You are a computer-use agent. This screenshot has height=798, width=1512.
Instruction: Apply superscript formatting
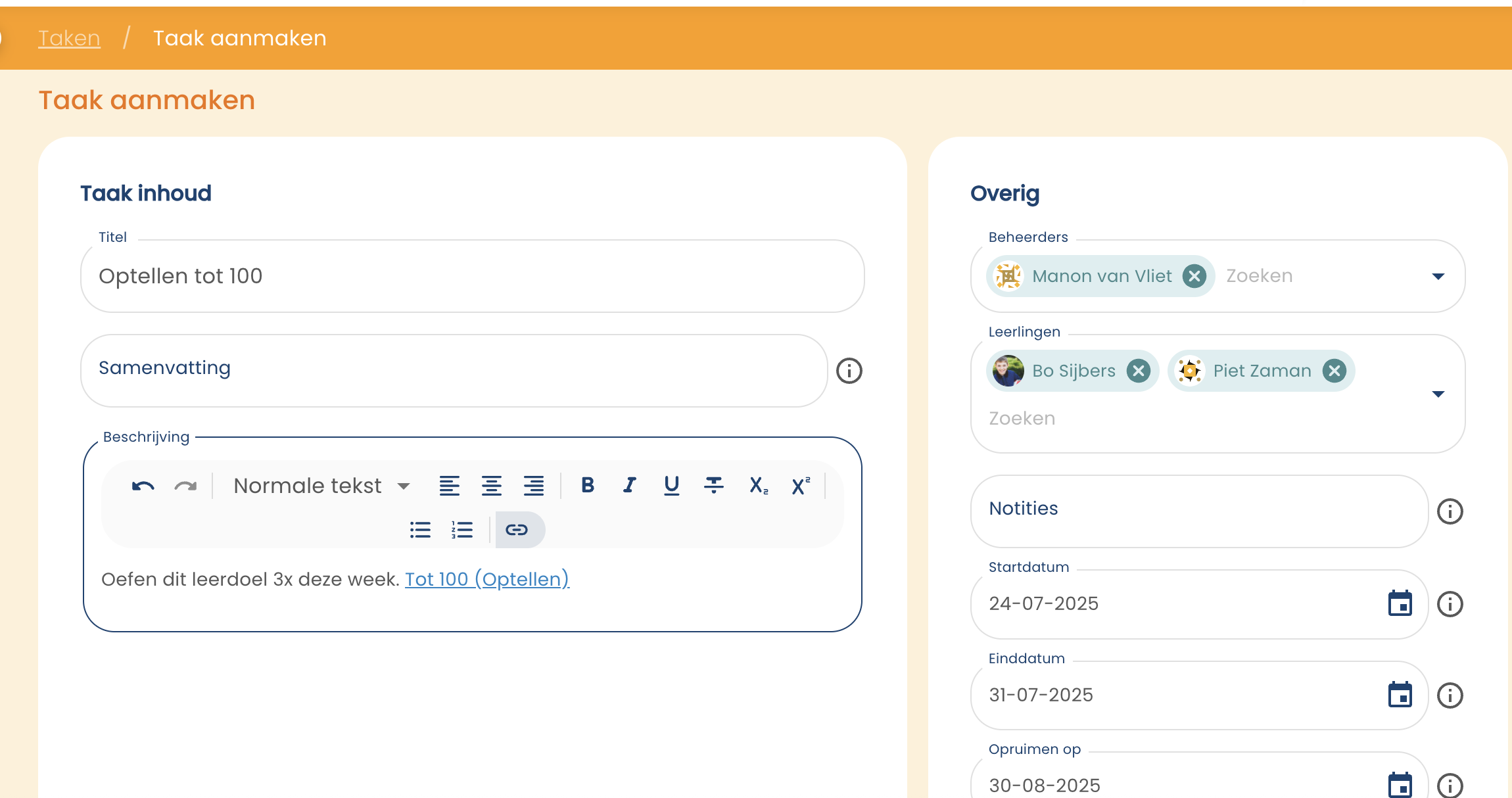pyautogui.click(x=800, y=485)
